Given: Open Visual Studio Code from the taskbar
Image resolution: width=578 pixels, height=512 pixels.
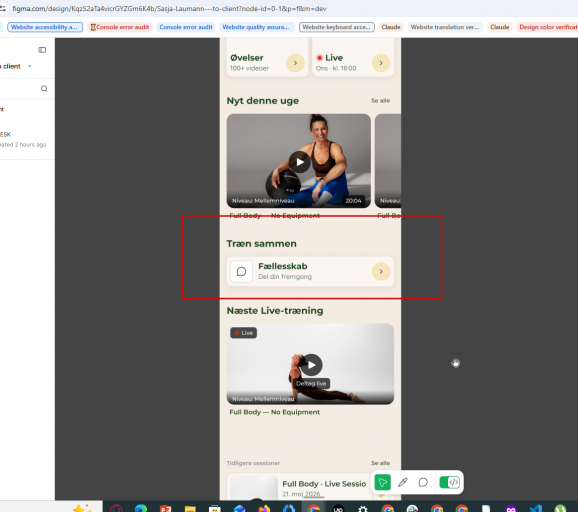Looking at the screenshot, I should (x=536, y=508).
